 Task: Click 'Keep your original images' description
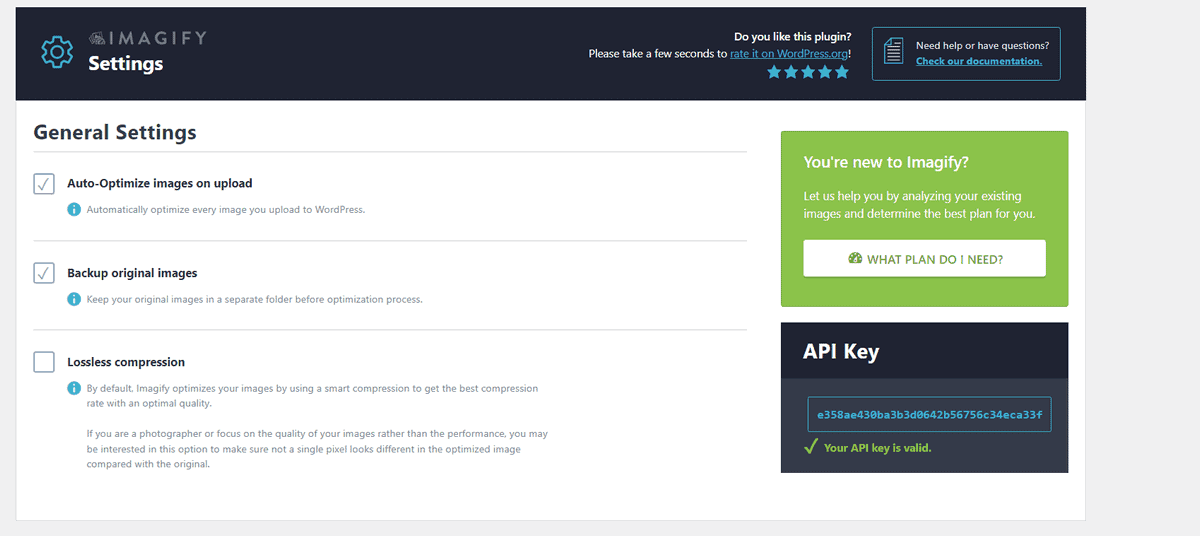pos(255,299)
